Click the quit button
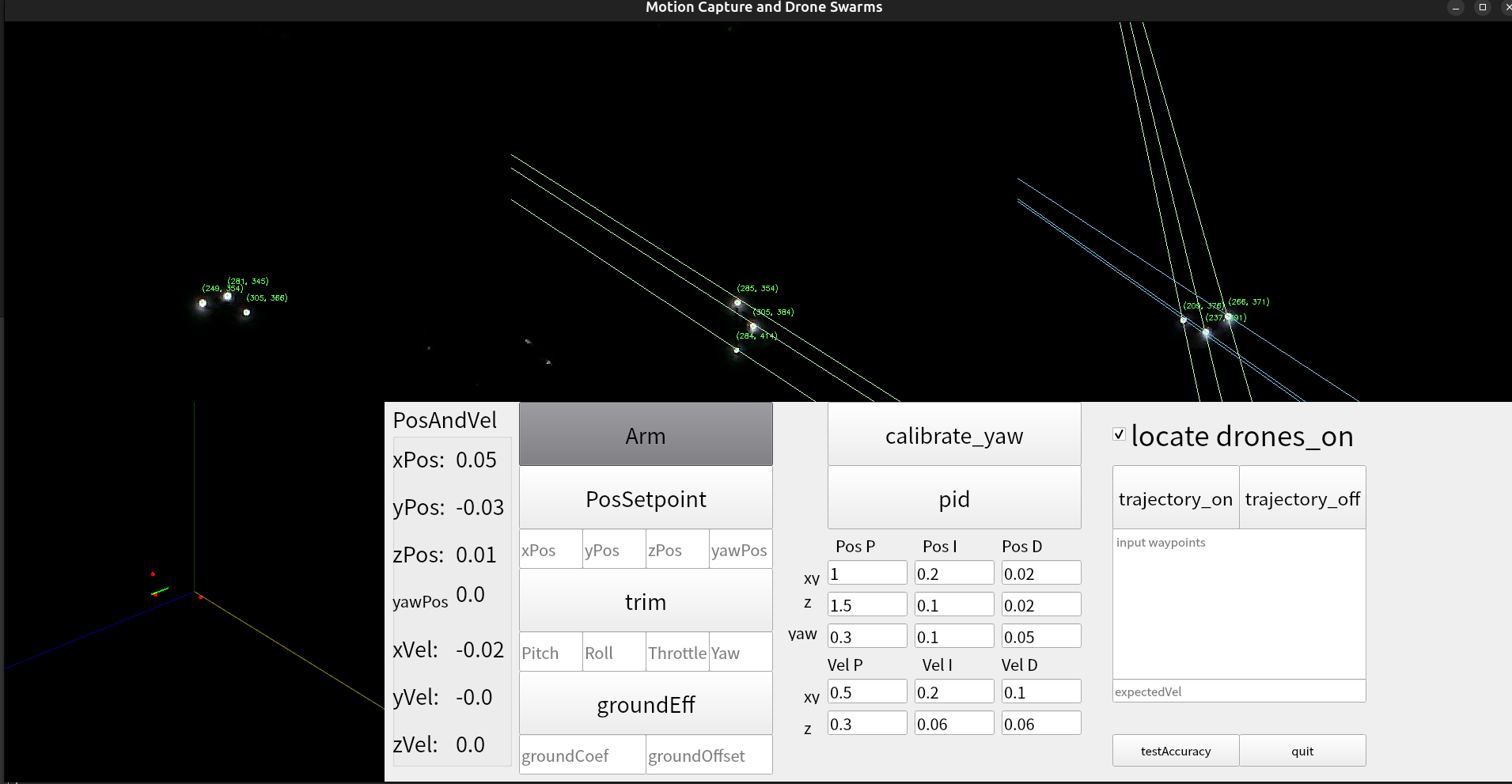This screenshot has height=784, width=1512. click(1302, 751)
